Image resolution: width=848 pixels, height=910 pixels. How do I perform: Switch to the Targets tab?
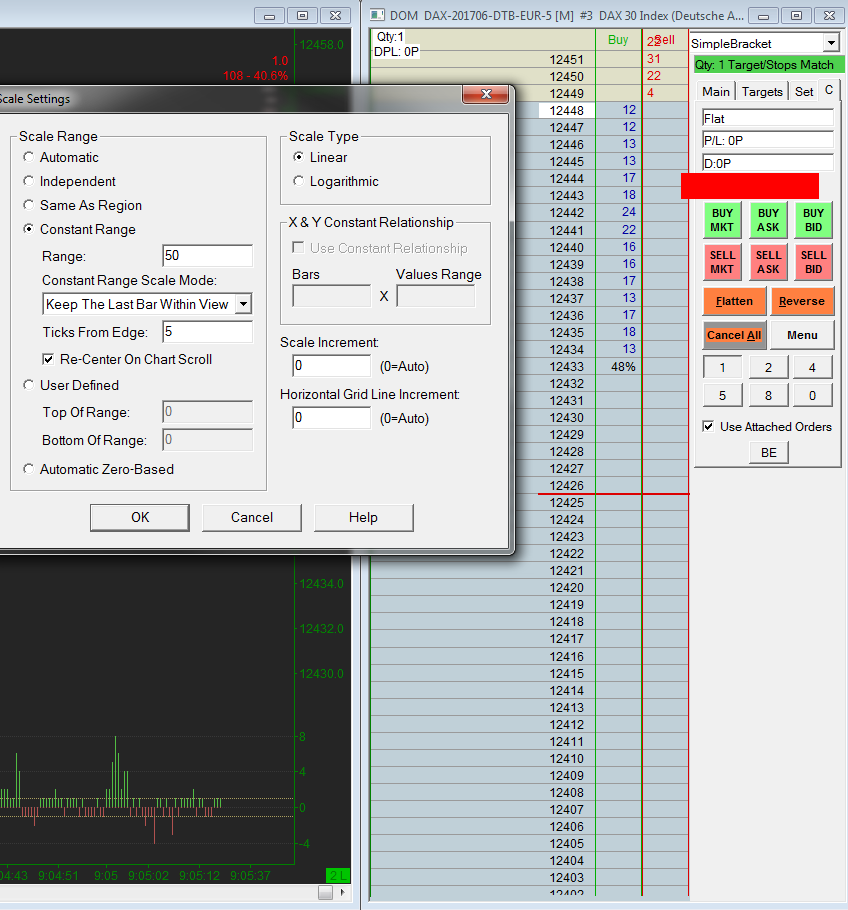point(762,91)
